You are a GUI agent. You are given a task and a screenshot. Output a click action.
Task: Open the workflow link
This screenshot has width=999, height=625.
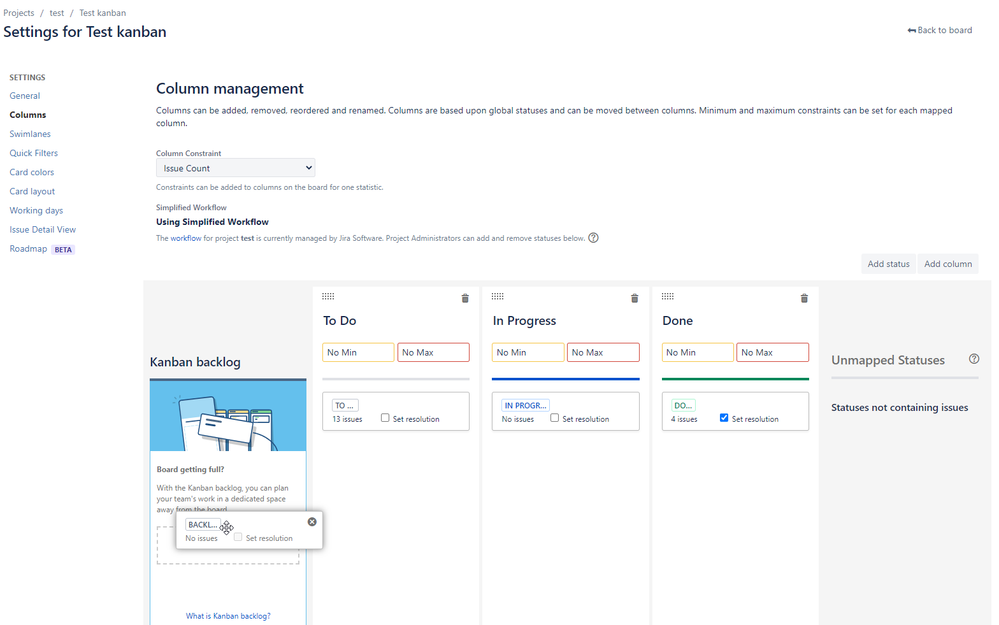185,238
